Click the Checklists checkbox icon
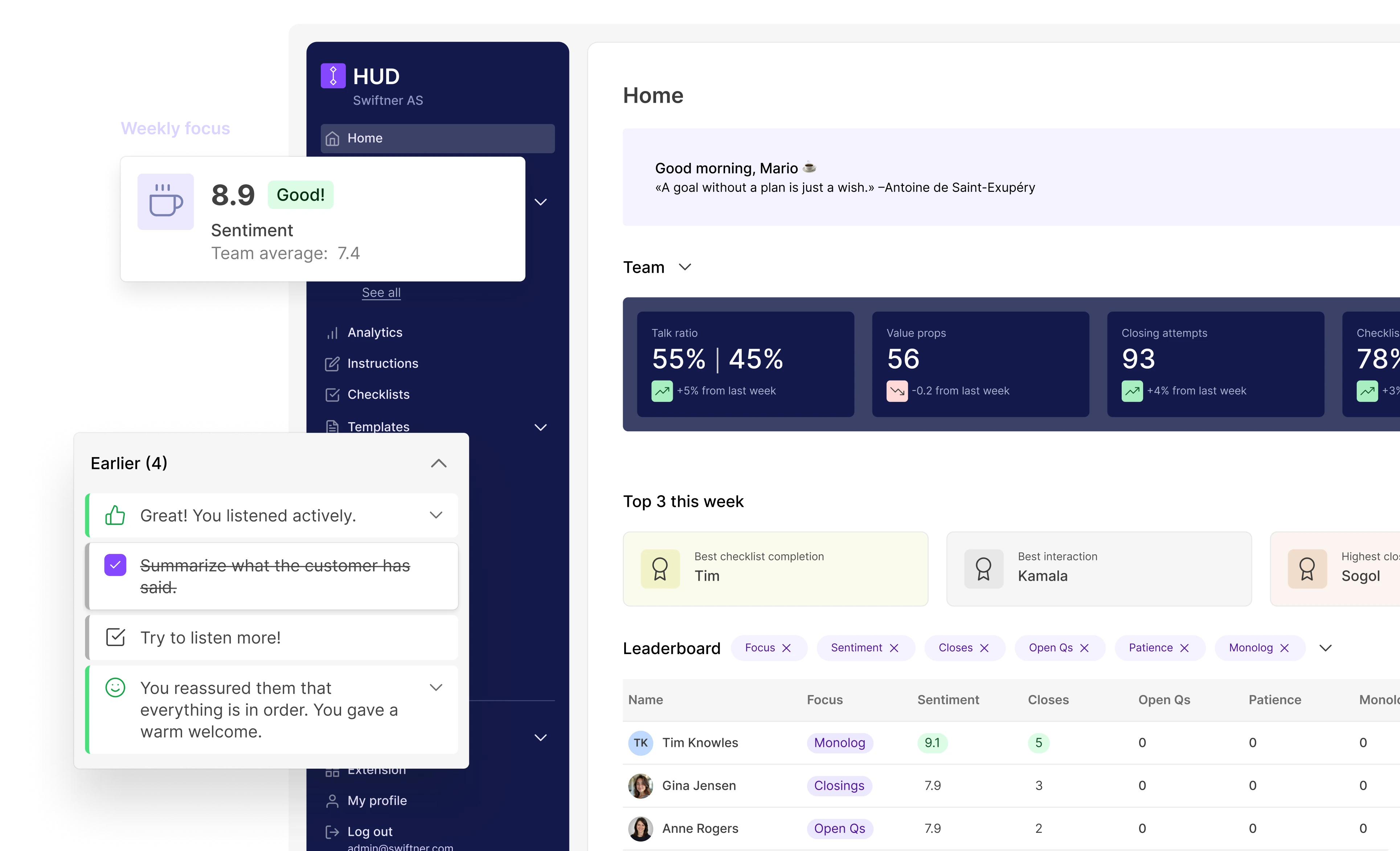The image size is (1400, 851). (x=332, y=395)
